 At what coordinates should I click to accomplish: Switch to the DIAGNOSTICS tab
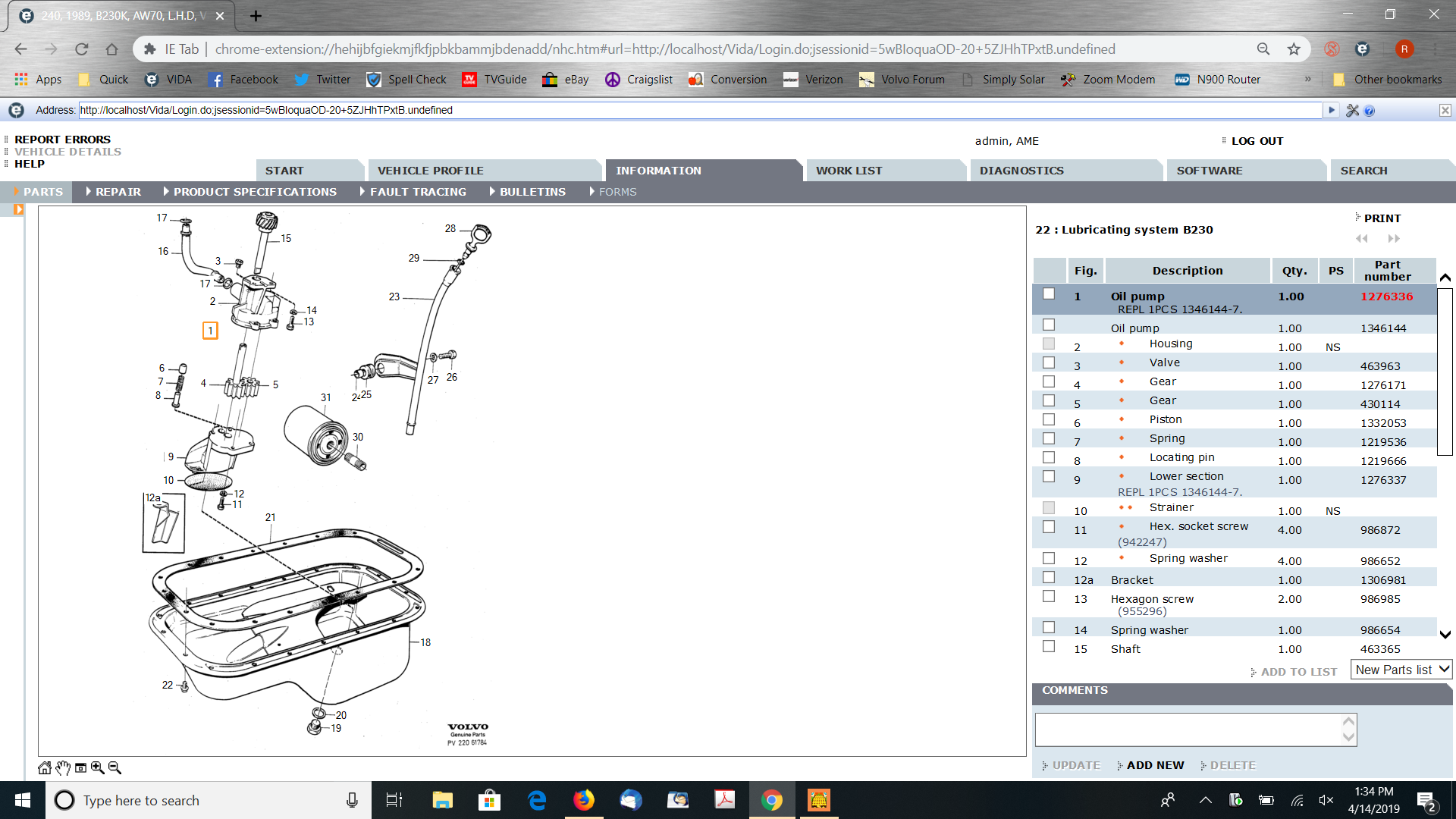pyautogui.click(x=1021, y=171)
